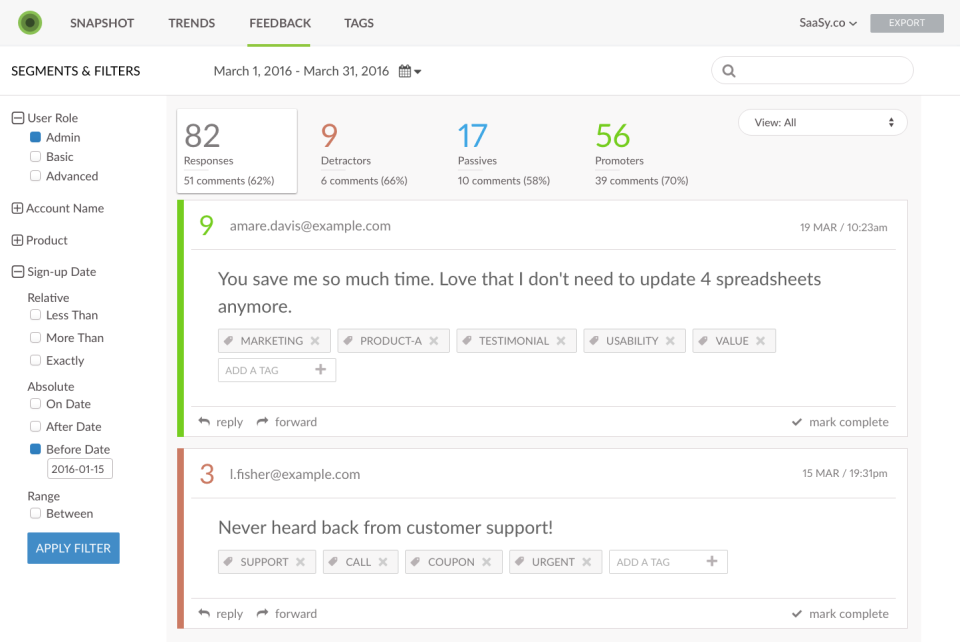Enable the Between range checkbox
The width and height of the screenshot is (960, 642).
[x=34, y=513]
